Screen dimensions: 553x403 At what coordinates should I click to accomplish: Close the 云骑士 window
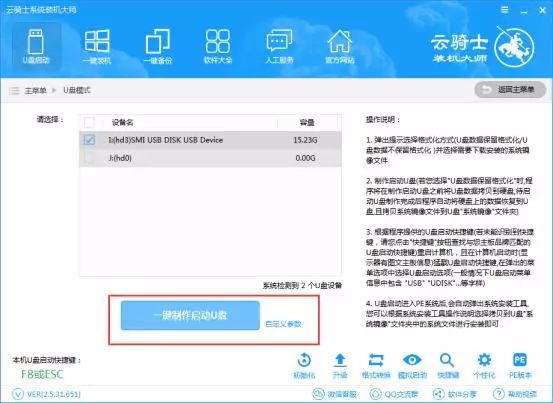543,11
